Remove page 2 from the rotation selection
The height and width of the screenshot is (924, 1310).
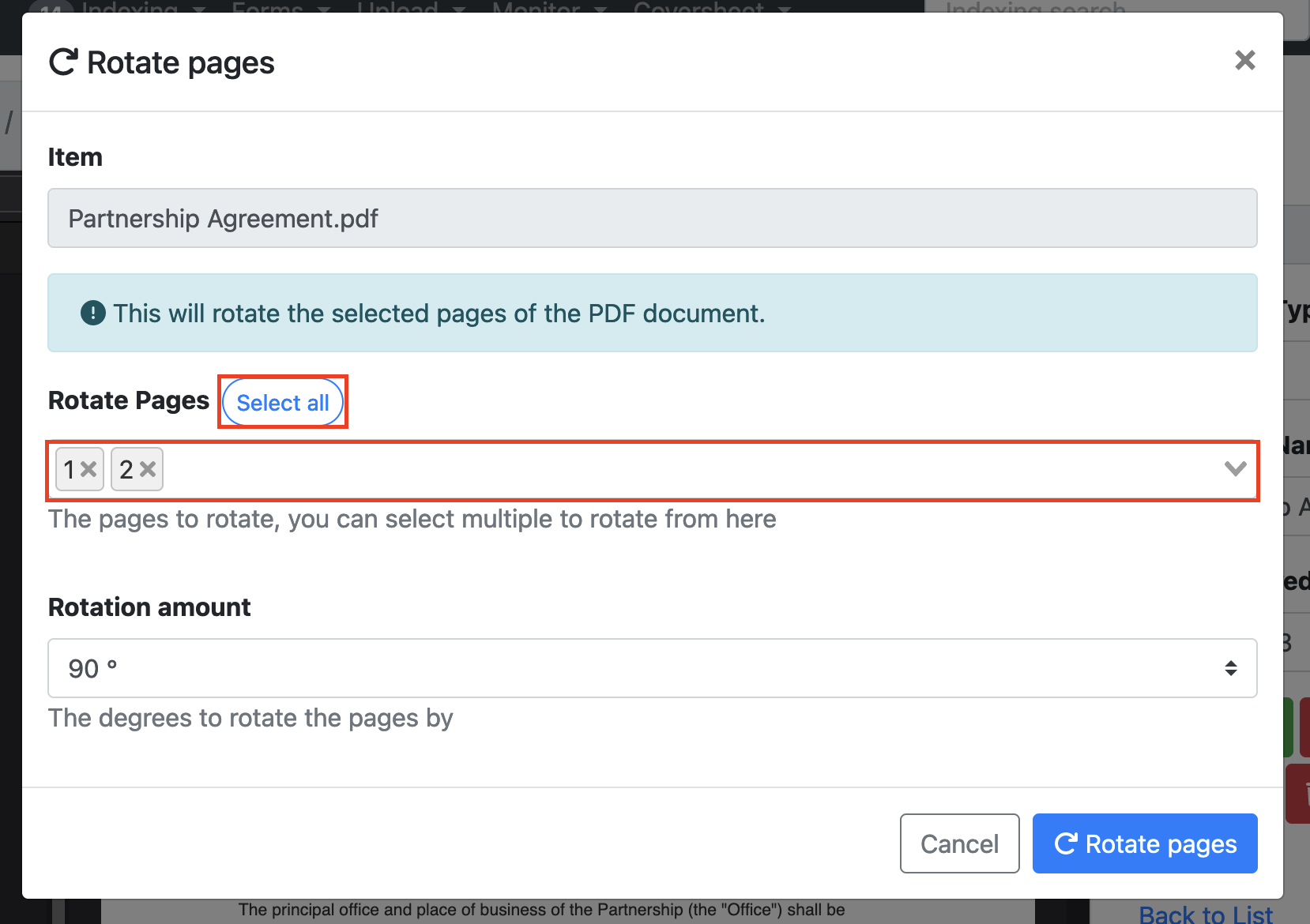click(x=148, y=470)
